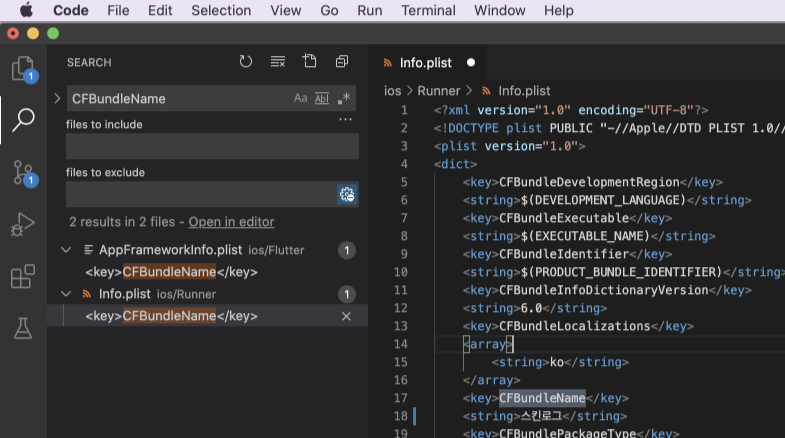The image size is (785, 438).
Task: Open a new search editor
Action: pyautogui.click(x=310, y=61)
